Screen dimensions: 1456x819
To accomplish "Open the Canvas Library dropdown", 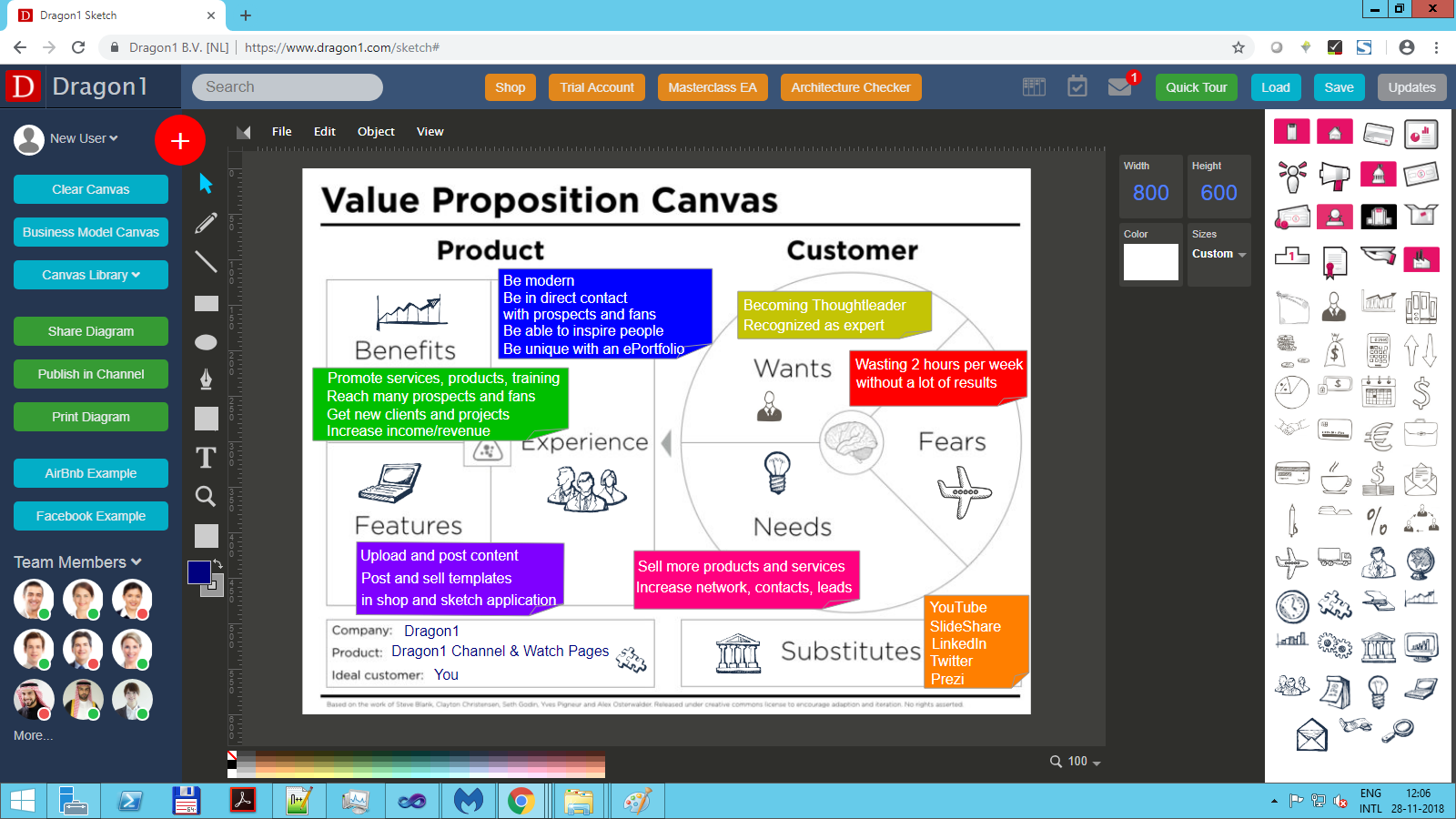I will (91, 275).
